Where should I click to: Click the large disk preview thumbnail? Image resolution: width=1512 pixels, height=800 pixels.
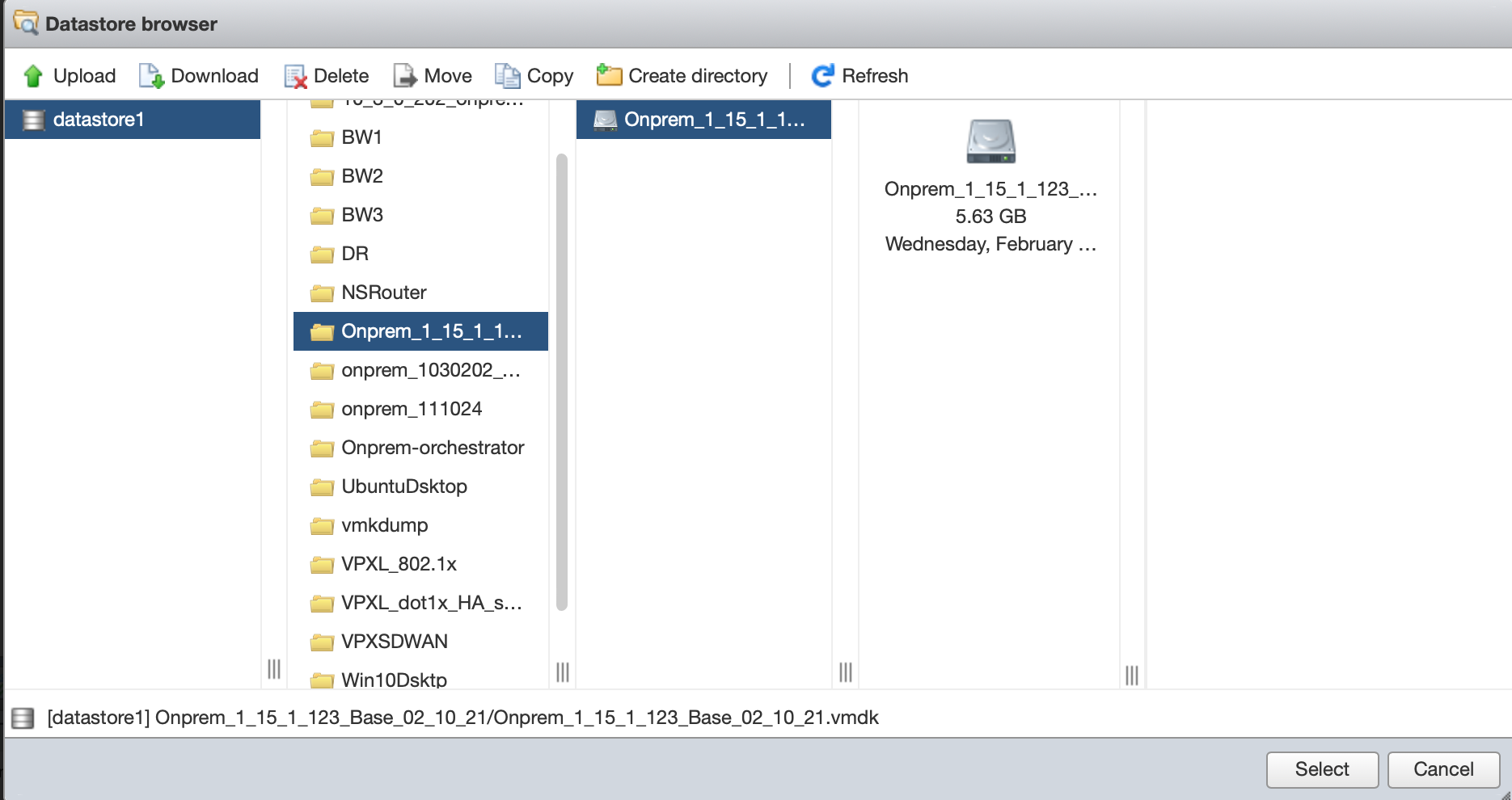click(x=991, y=141)
